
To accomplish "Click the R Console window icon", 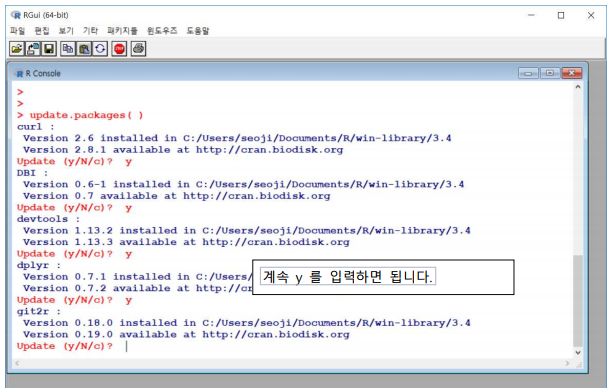I will tap(19, 74).
